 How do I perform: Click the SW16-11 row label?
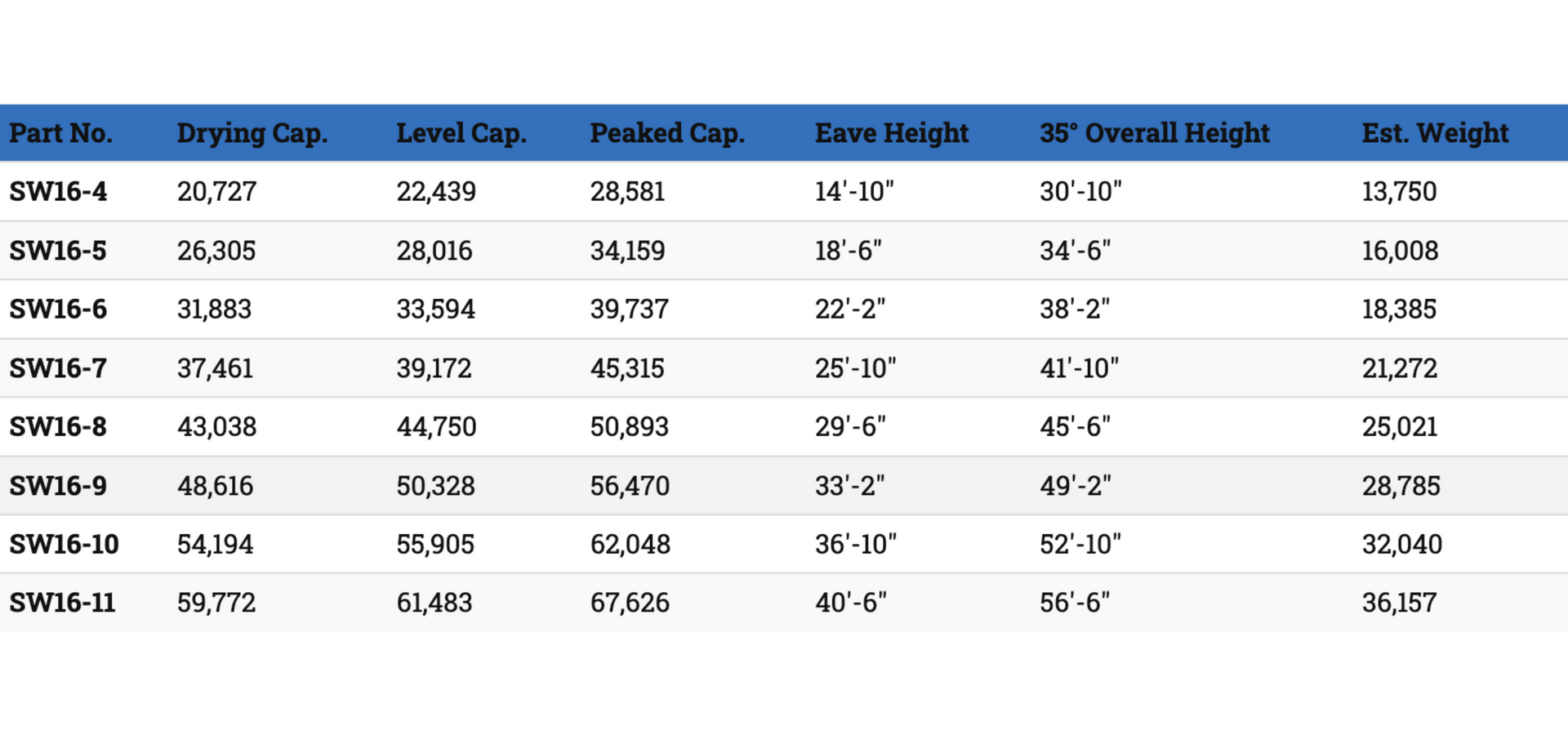(x=62, y=603)
